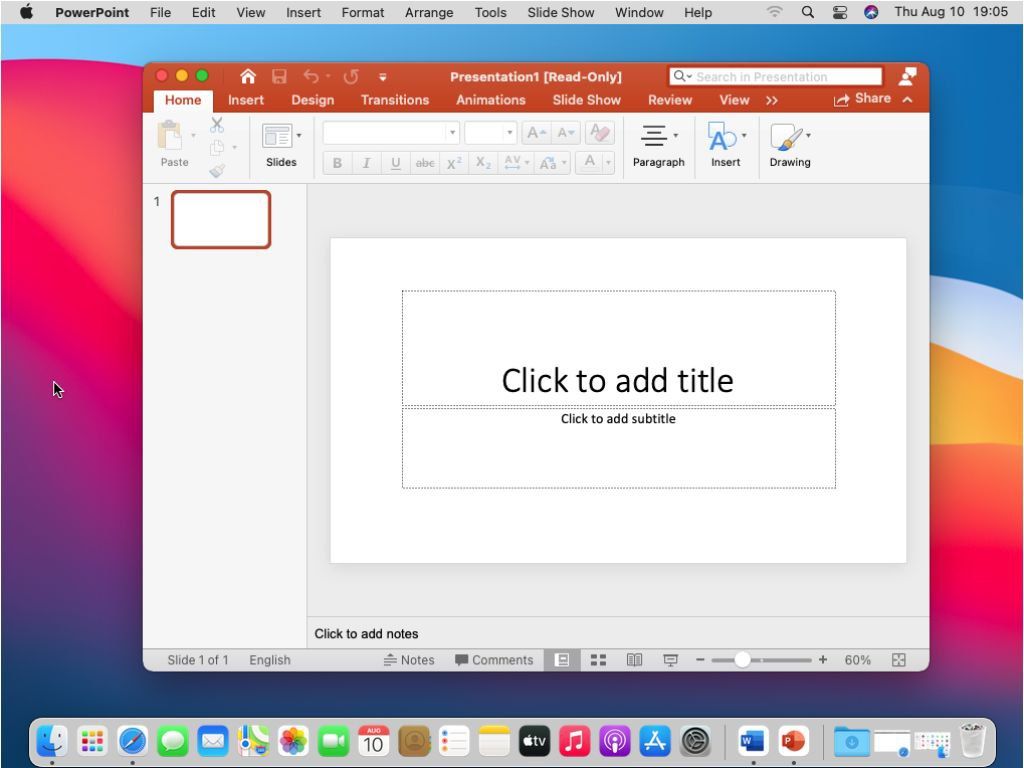
Task: Switch to the Transitions ribbon tab
Action: pos(394,100)
